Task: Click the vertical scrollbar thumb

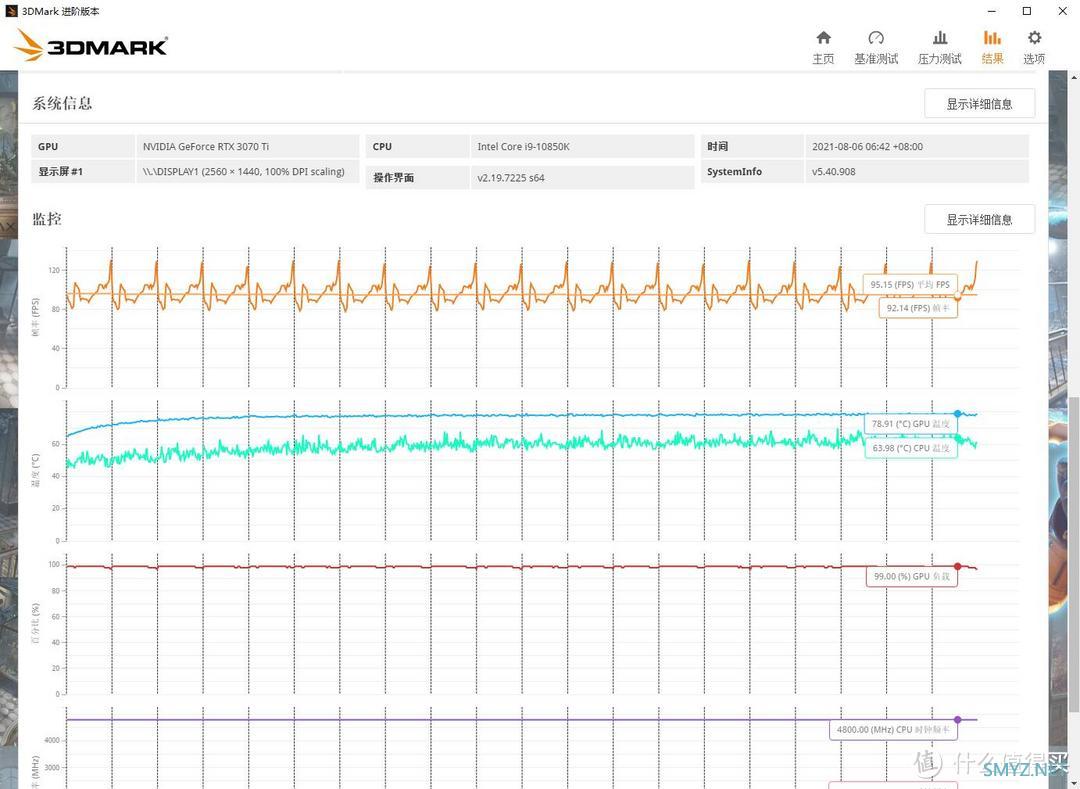Action: [x=1074, y=554]
